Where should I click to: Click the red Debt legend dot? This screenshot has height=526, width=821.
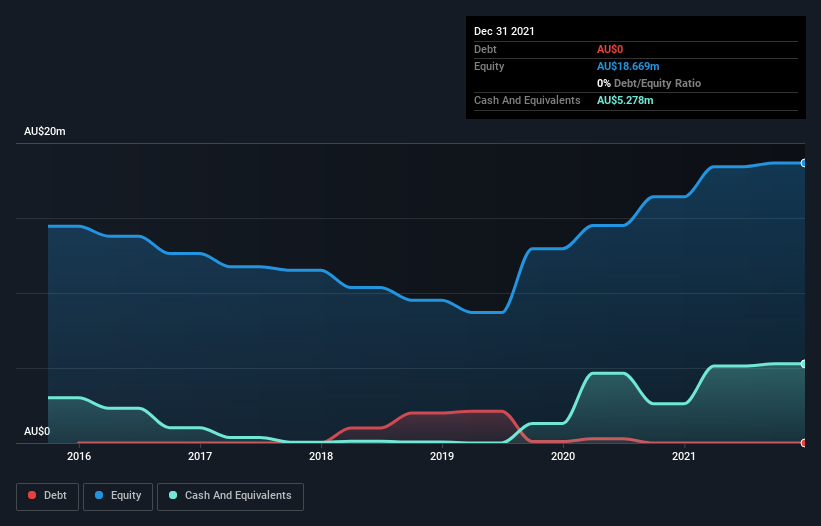[x=32, y=495]
